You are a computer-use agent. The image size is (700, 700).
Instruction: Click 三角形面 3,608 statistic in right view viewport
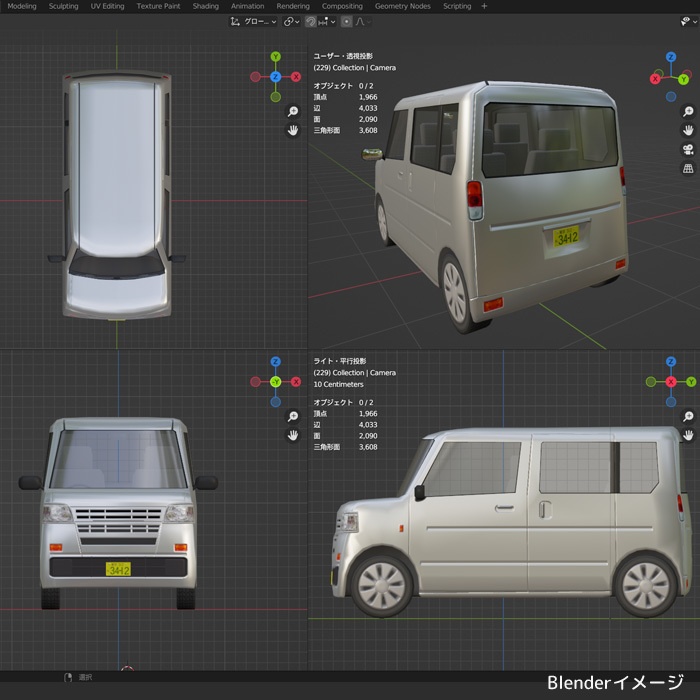point(346,447)
